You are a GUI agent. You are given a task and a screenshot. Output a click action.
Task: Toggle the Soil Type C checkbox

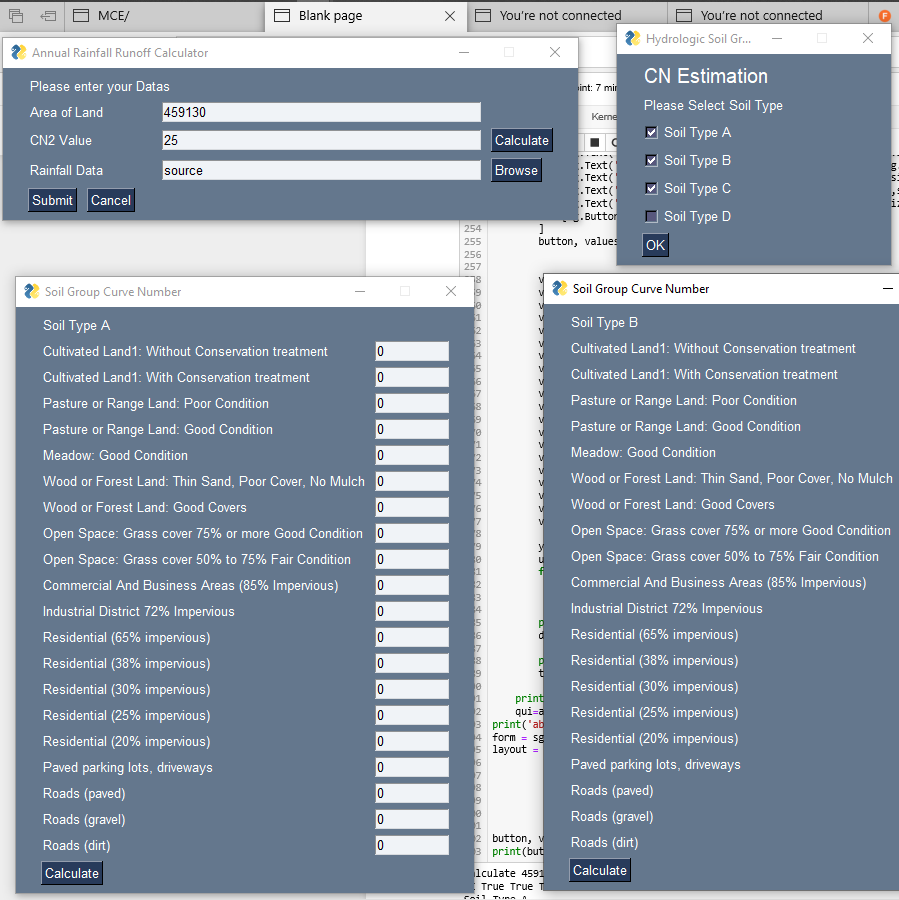tap(651, 188)
